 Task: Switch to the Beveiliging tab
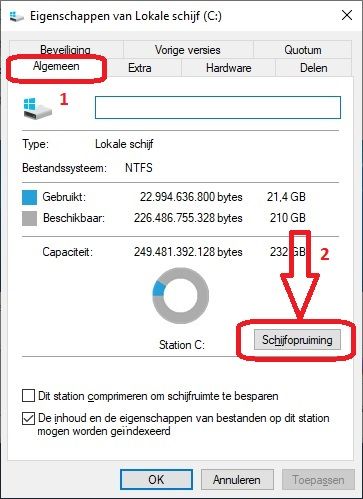pyautogui.click(x=66, y=50)
